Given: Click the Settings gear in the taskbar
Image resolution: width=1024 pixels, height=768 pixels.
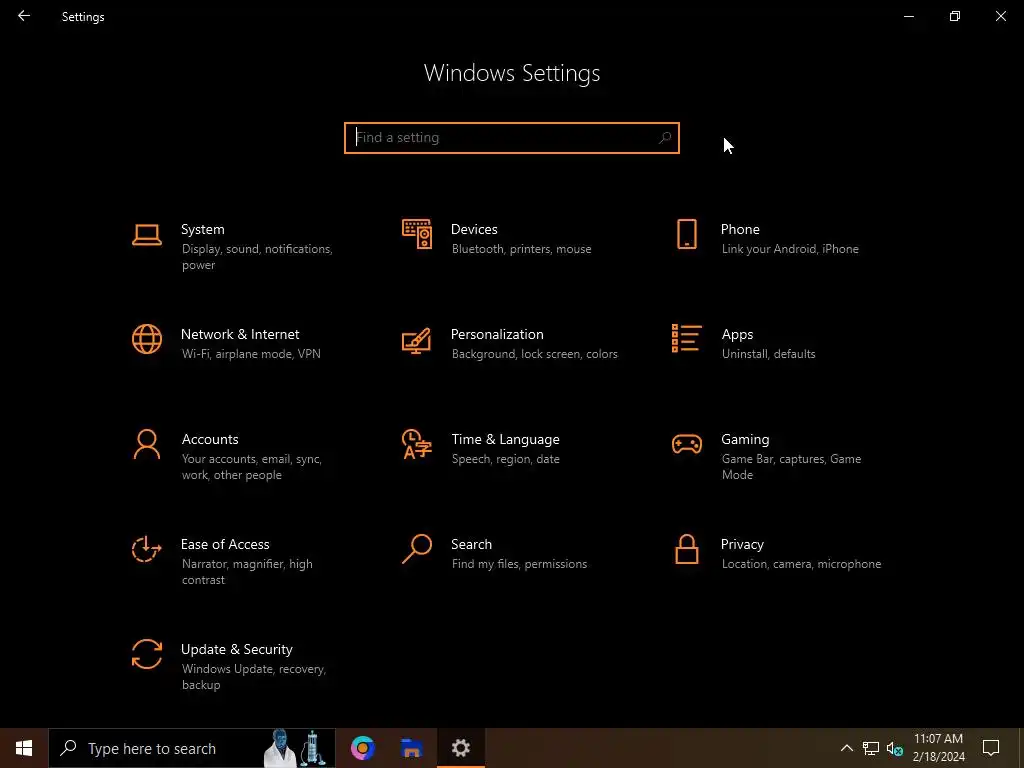Looking at the screenshot, I should 461,748.
